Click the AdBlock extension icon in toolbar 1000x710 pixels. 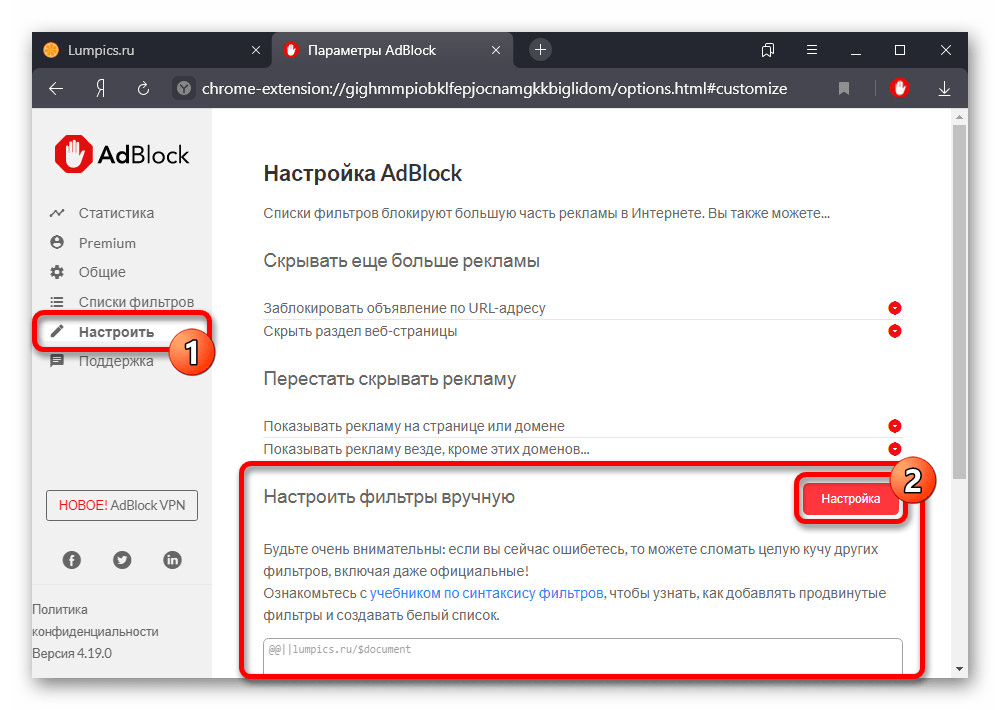900,88
